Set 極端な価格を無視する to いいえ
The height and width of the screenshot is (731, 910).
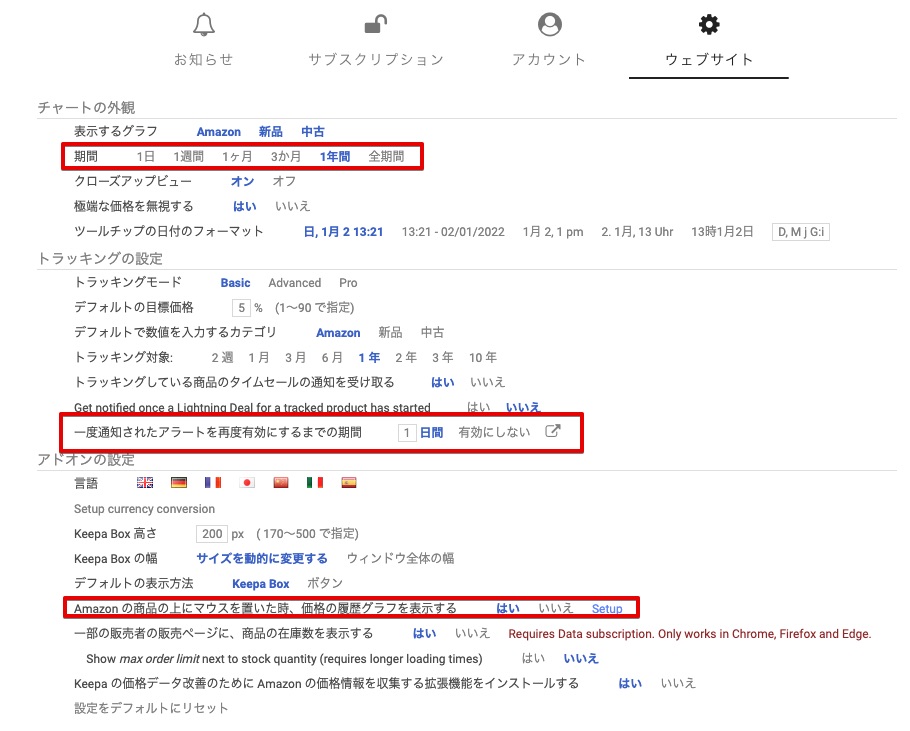pyautogui.click(x=293, y=206)
